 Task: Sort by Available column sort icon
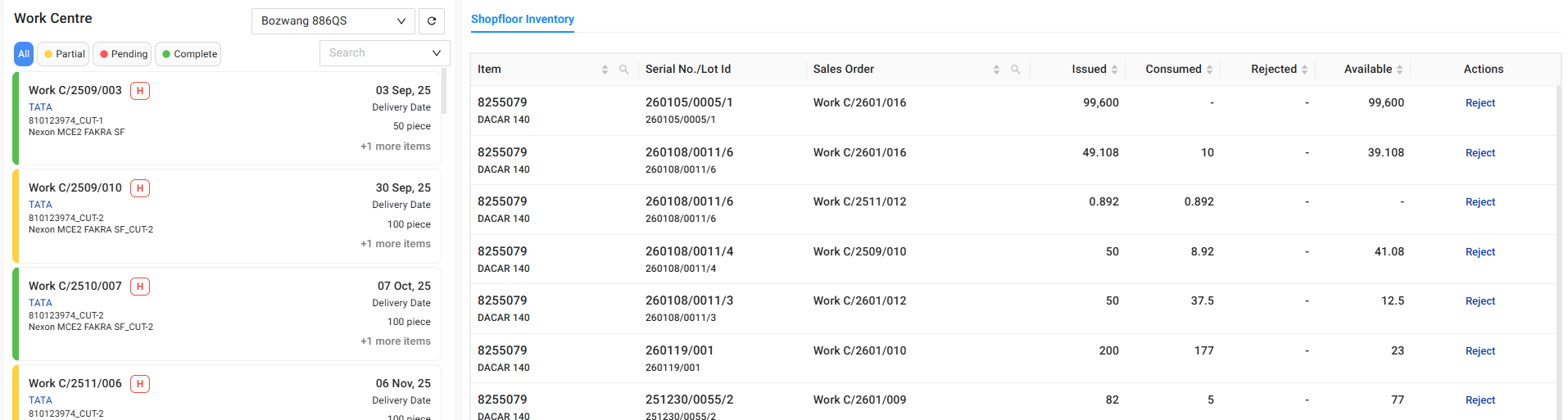[1399, 70]
